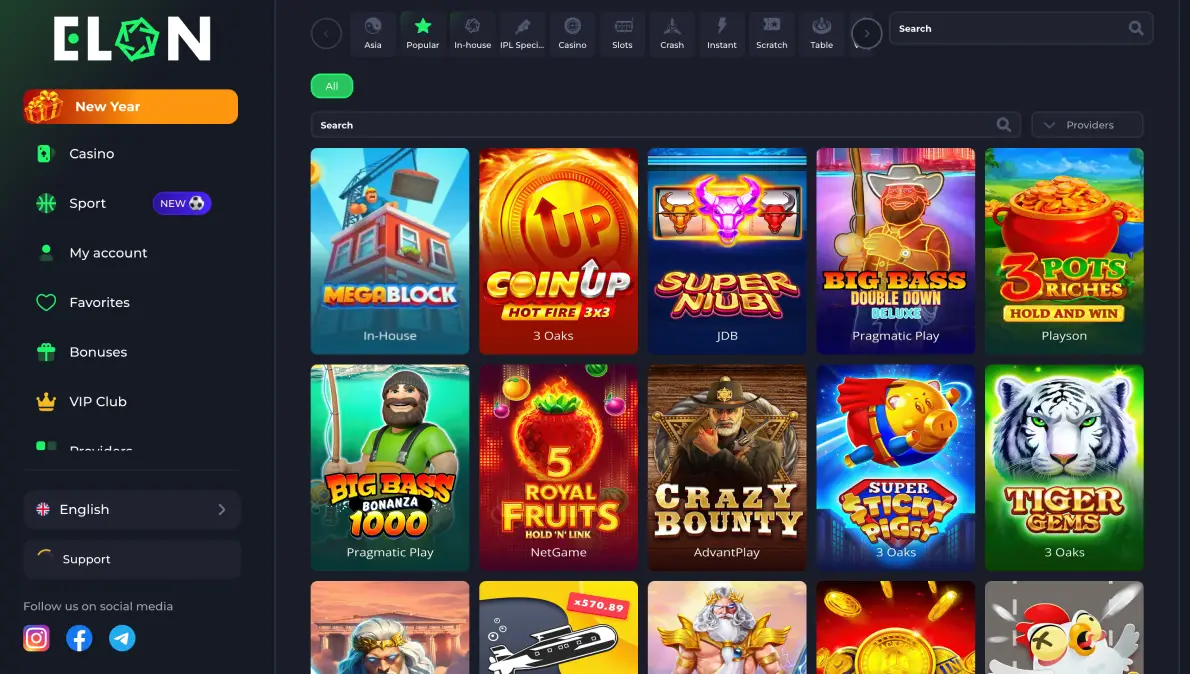Screen dimensions: 1190x674
Task: Select the Casino category in top bar
Action: tap(572, 33)
